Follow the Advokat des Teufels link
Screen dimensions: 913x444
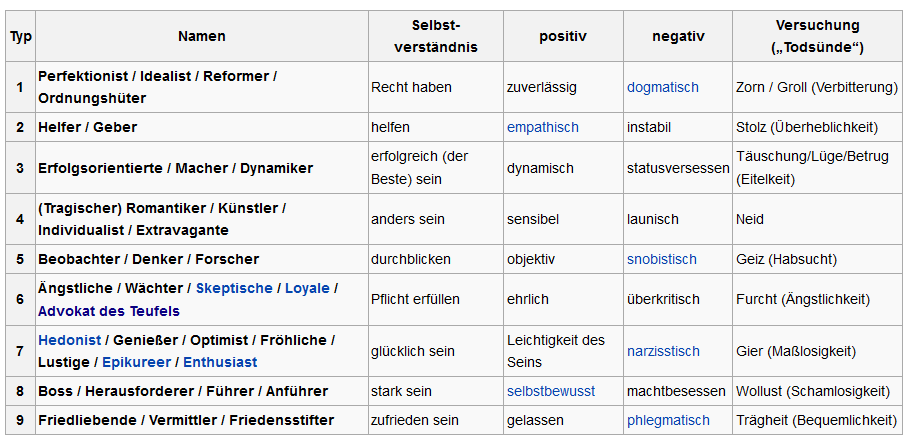(109, 311)
